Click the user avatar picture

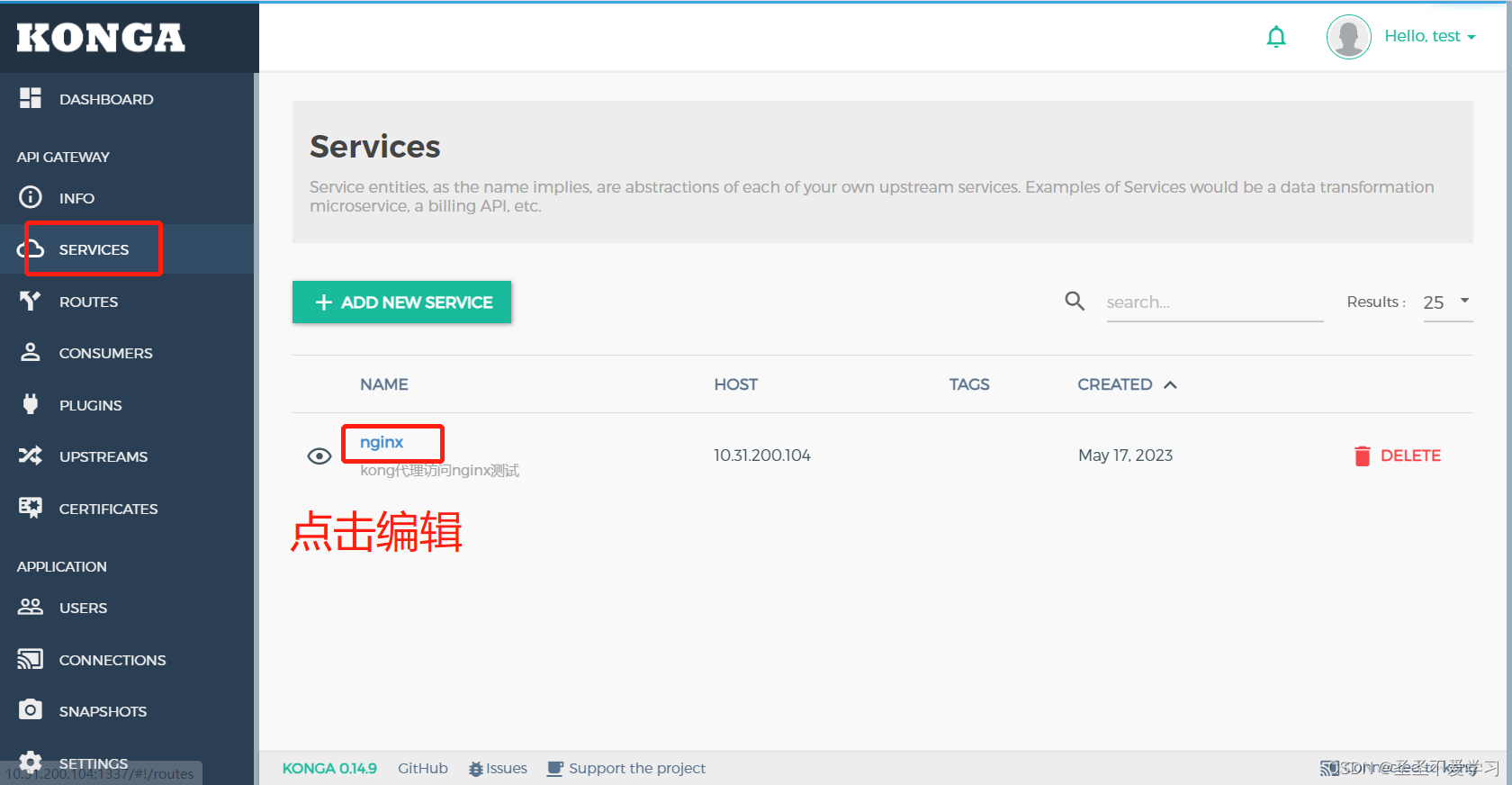(x=1348, y=37)
